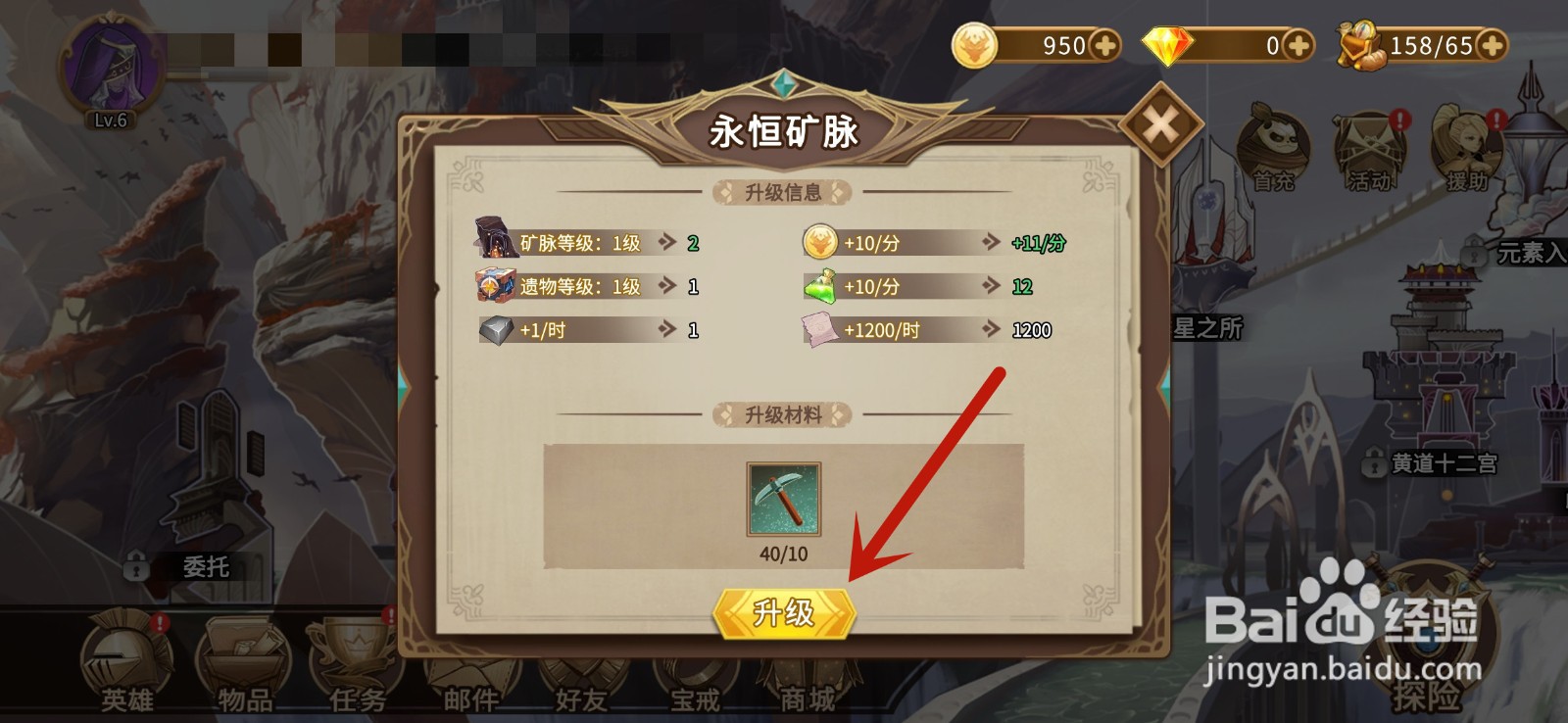Screen dimensions: 1568x723
Task: Select the 黄道十二宫 zodiac building
Action: (1431, 462)
